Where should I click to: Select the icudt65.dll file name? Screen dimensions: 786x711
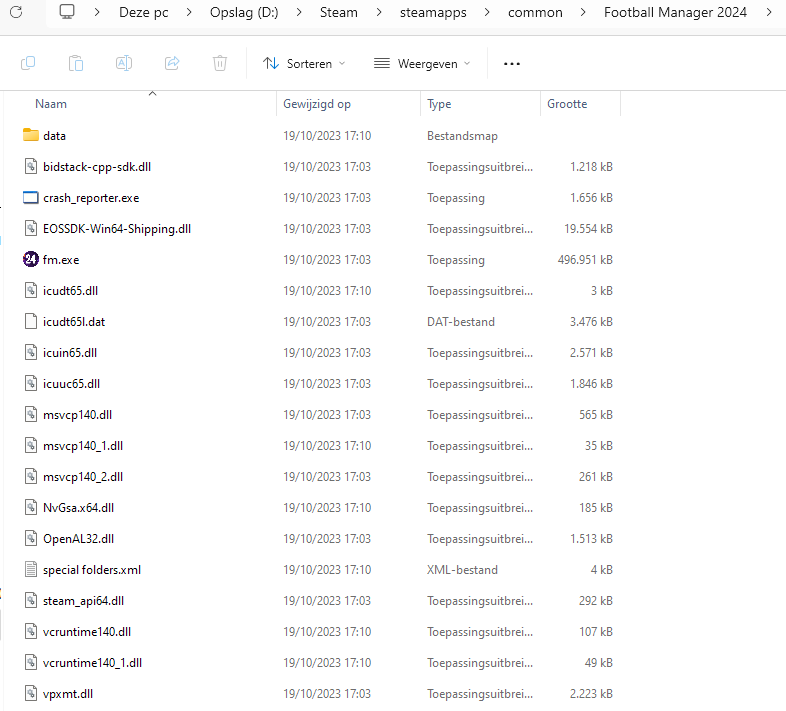point(70,290)
